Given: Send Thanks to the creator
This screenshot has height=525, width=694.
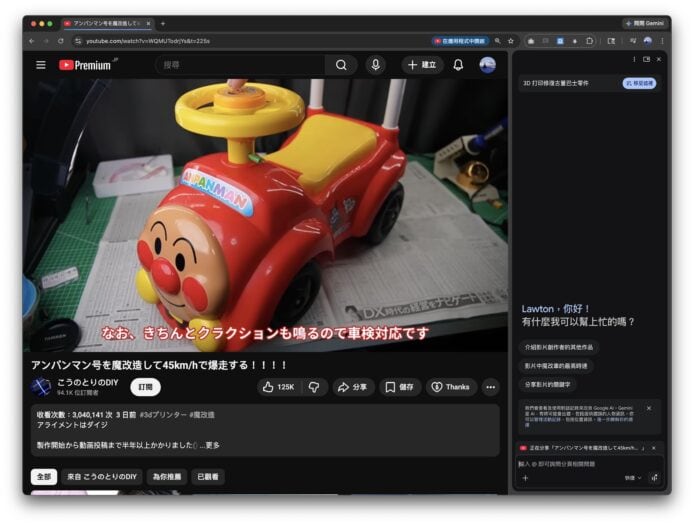Looking at the screenshot, I should (451, 387).
